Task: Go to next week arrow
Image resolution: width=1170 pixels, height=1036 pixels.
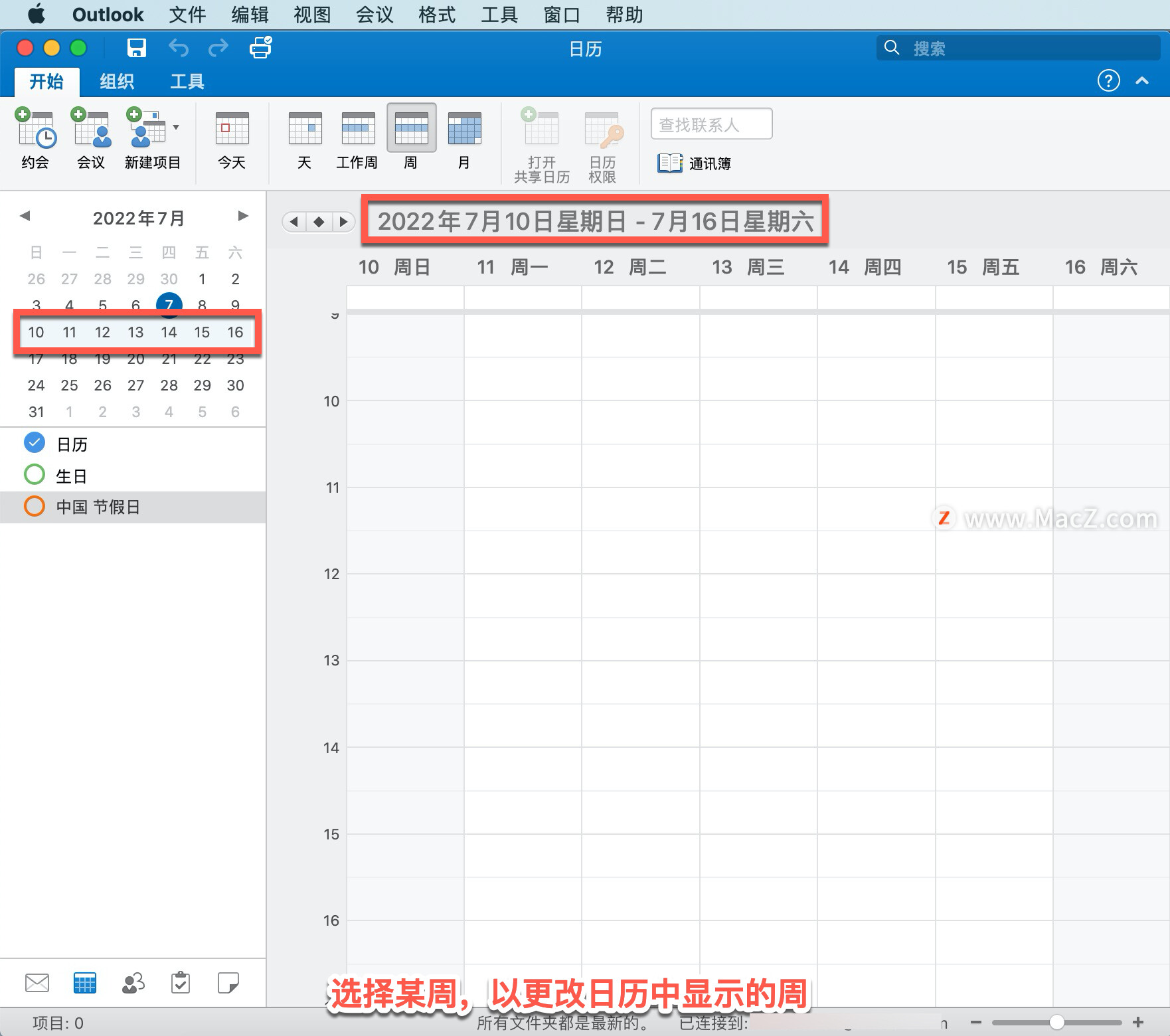Action: click(x=343, y=221)
